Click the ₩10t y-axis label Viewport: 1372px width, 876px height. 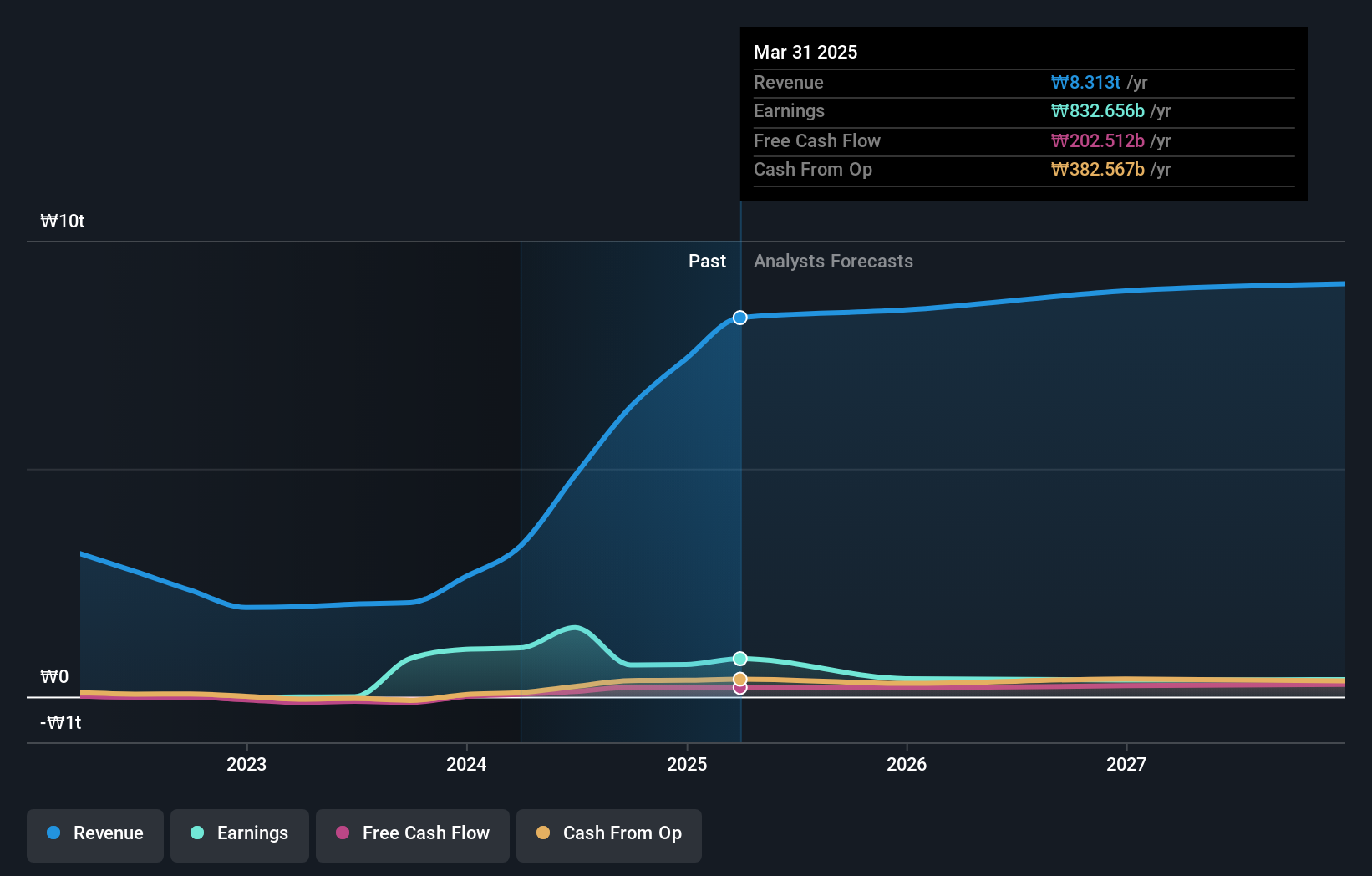coord(63,221)
